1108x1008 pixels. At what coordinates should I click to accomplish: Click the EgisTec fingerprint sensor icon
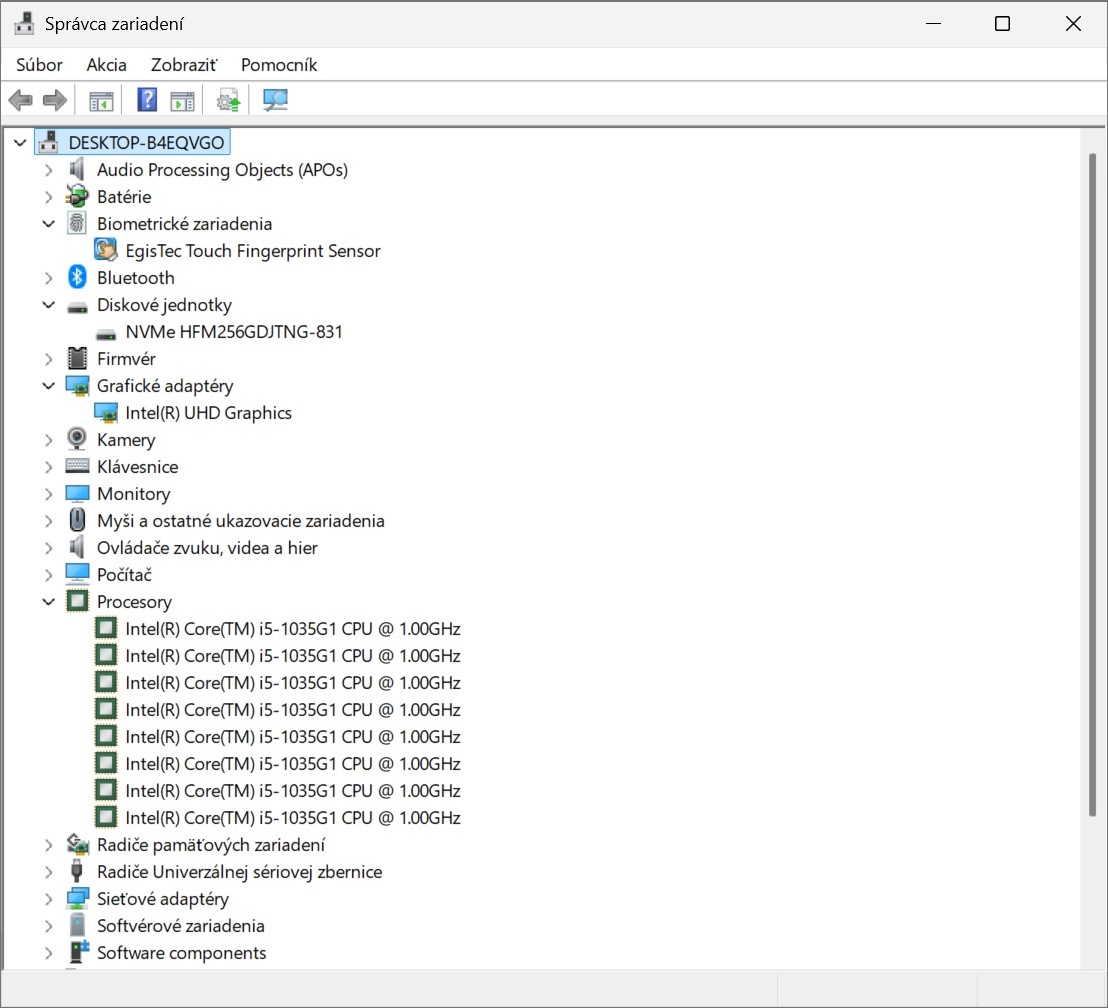tap(106, 250)
